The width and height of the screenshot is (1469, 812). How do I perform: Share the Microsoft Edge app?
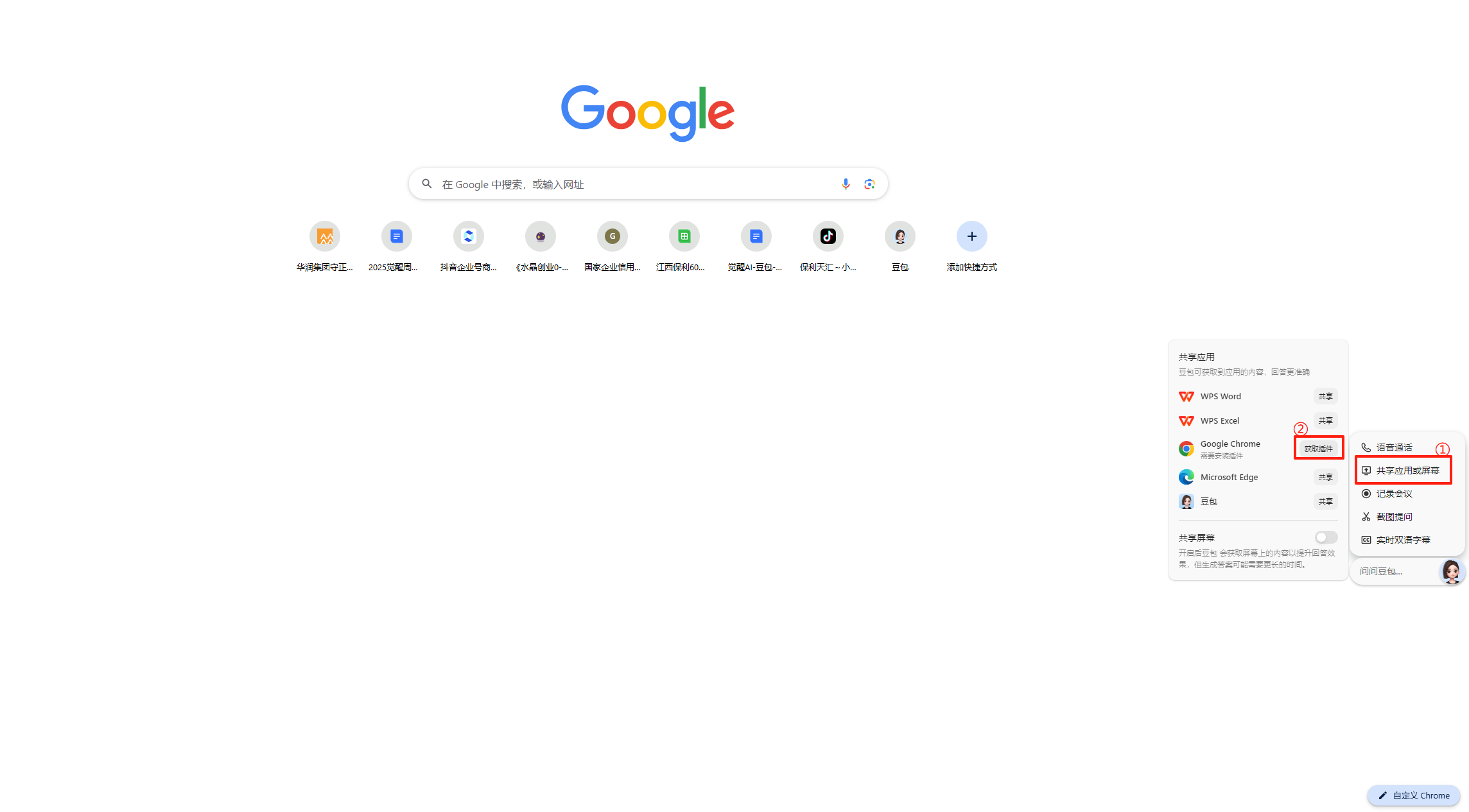pyautogui.click(x=1325, y=477)
